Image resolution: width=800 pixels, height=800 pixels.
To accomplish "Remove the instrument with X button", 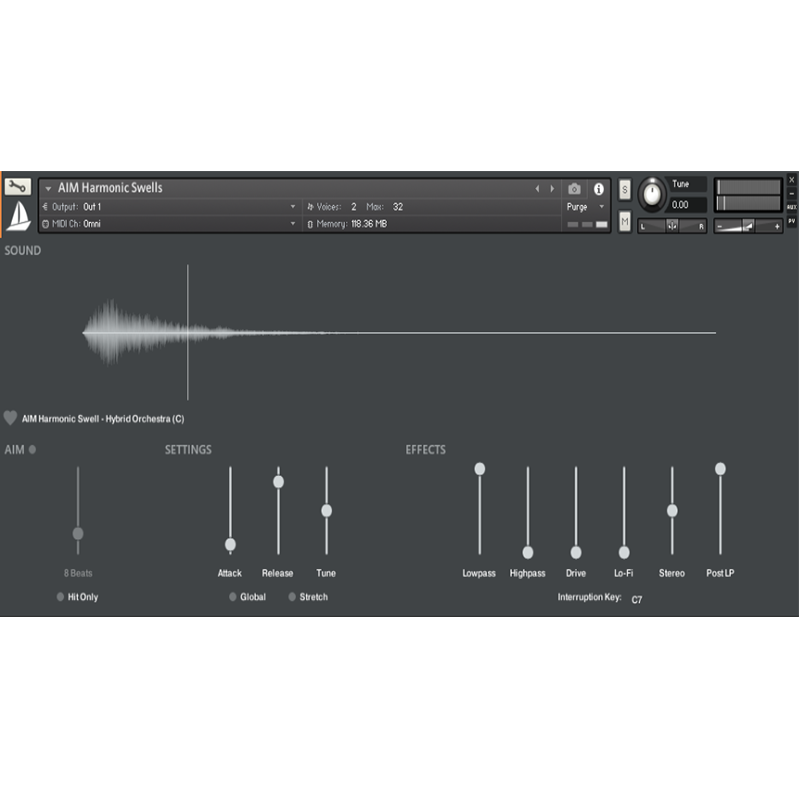I will [x=791, y=180].
